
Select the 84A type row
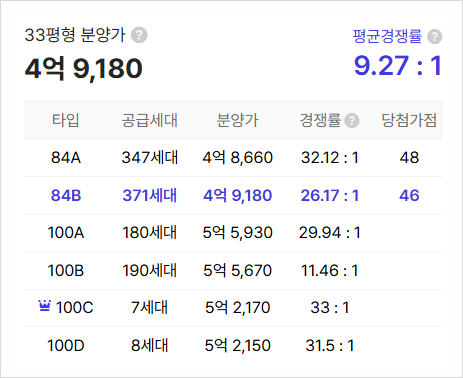point(233,158)
